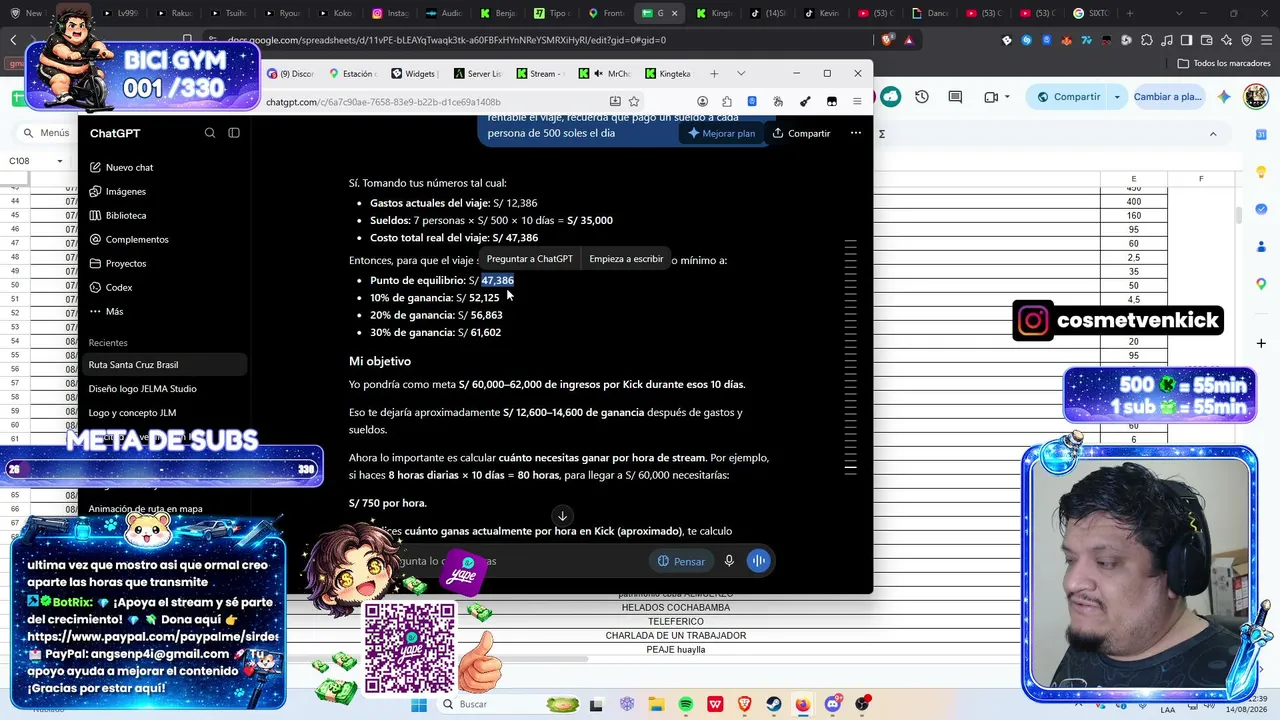Viewport: 1280px width, 720px height.
Task: Open Complementos in the sidebar
Action: (x=137, y=239)
